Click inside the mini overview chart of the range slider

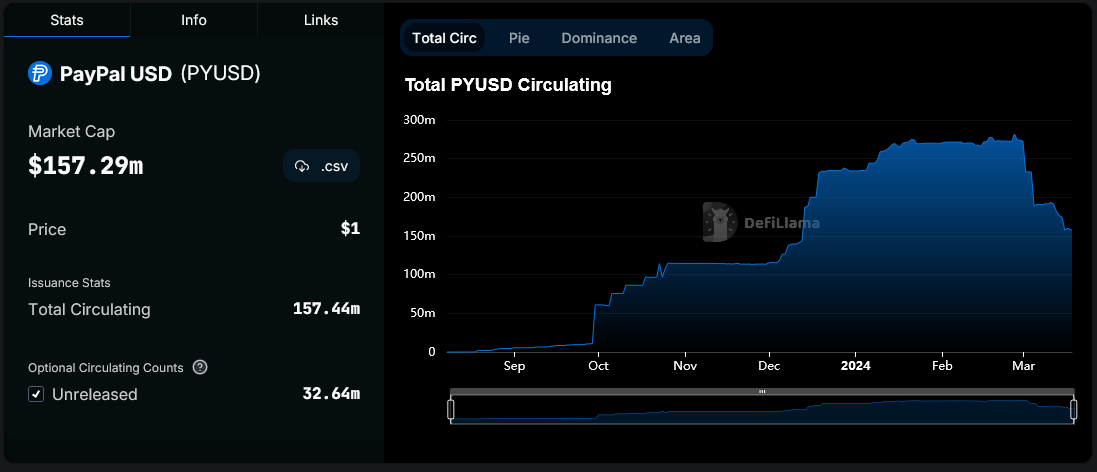pyautogui.click(x=762, y=411)
